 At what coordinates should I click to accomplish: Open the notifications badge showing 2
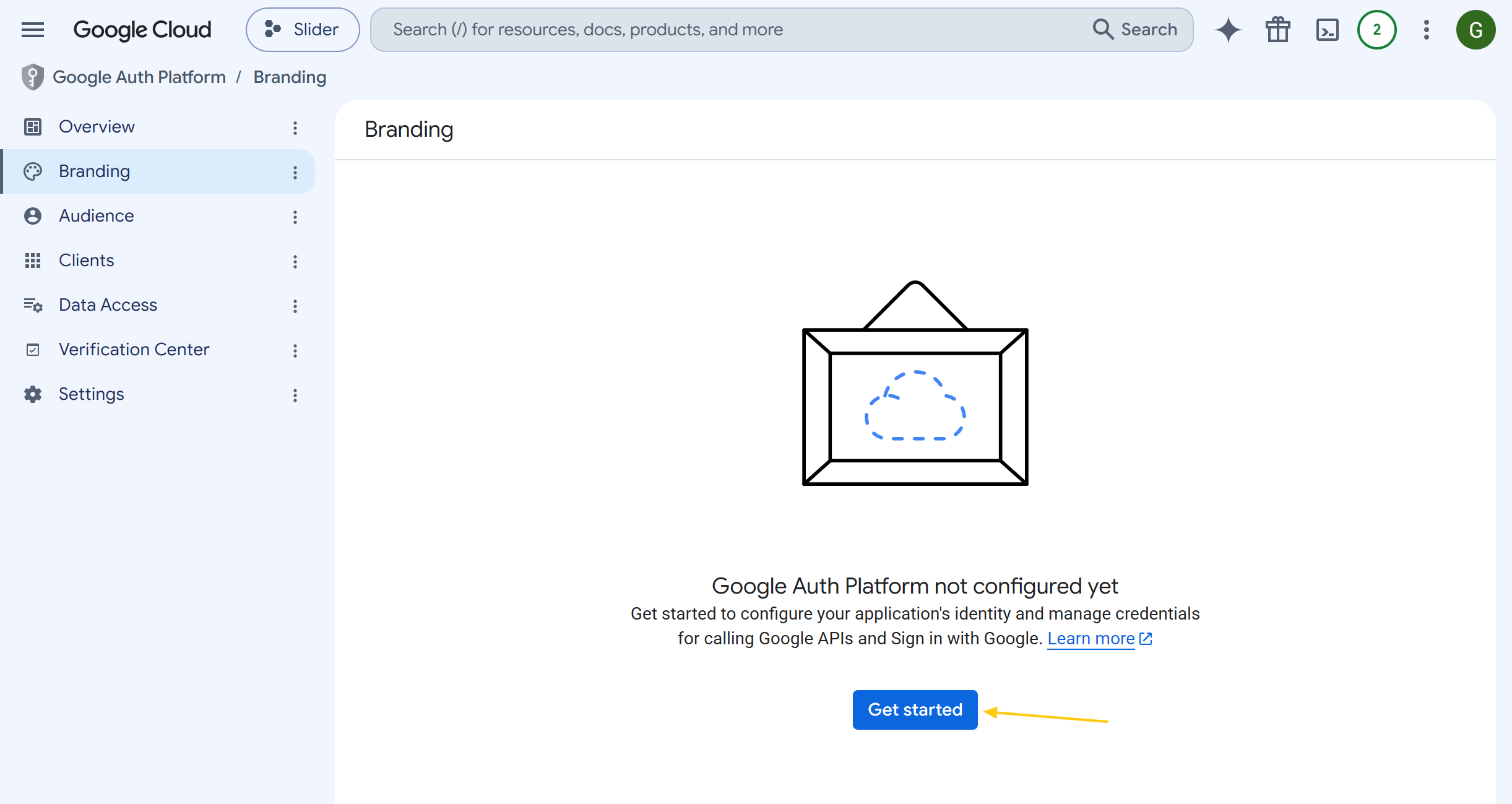point(1377,30)
